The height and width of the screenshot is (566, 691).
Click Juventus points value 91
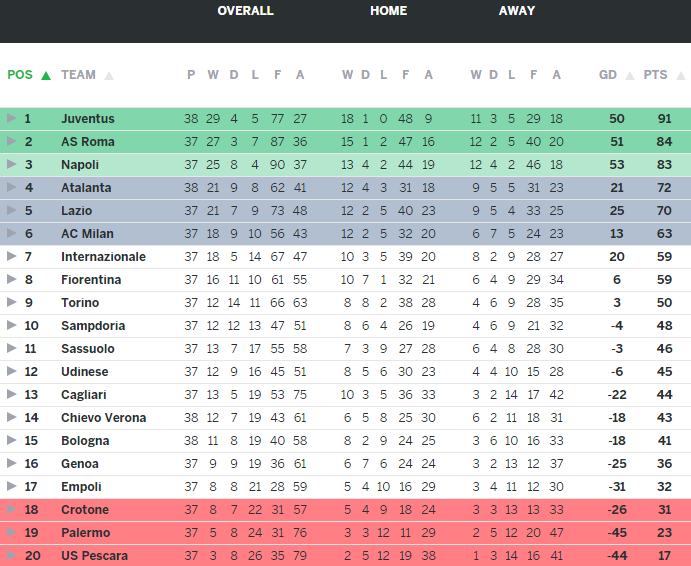point(664,118)
